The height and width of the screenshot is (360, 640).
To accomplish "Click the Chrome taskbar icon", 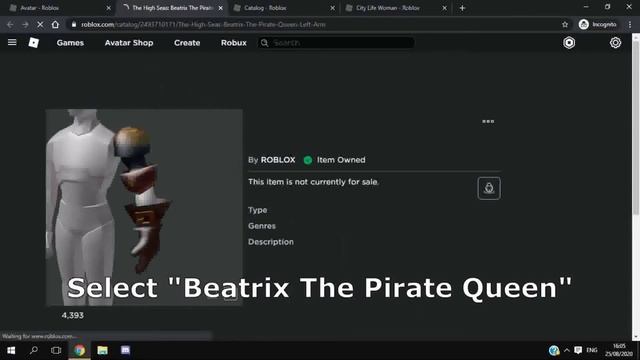I will [80, 350].
